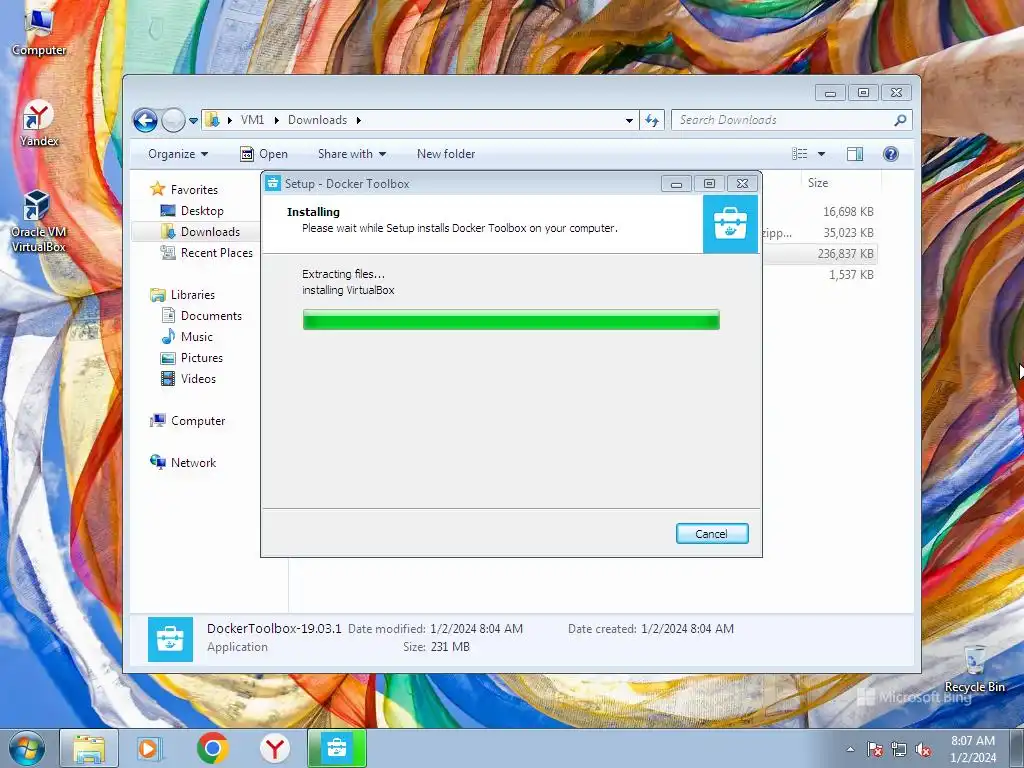Image resolution: width=1024 pixels, height=768 pixels.
Task: Launch Yandex browser from the taskbar
Action: click(275, 748)
